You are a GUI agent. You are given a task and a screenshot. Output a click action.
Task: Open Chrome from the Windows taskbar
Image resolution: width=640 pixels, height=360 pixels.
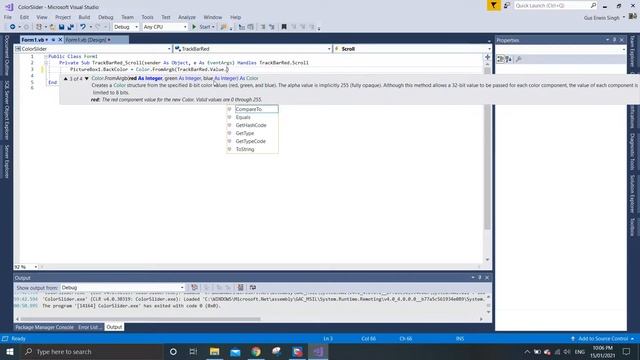[256, 351]
